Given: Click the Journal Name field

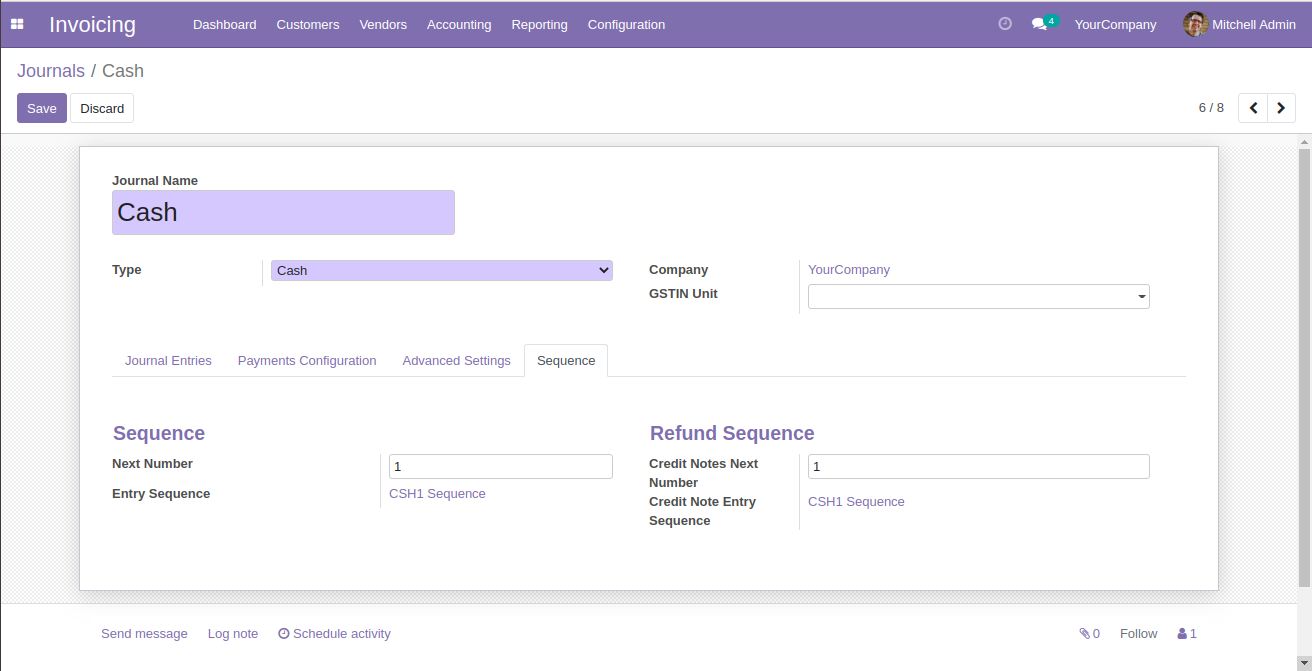Looking at the screenshot, I should click(x=283, y=212).
